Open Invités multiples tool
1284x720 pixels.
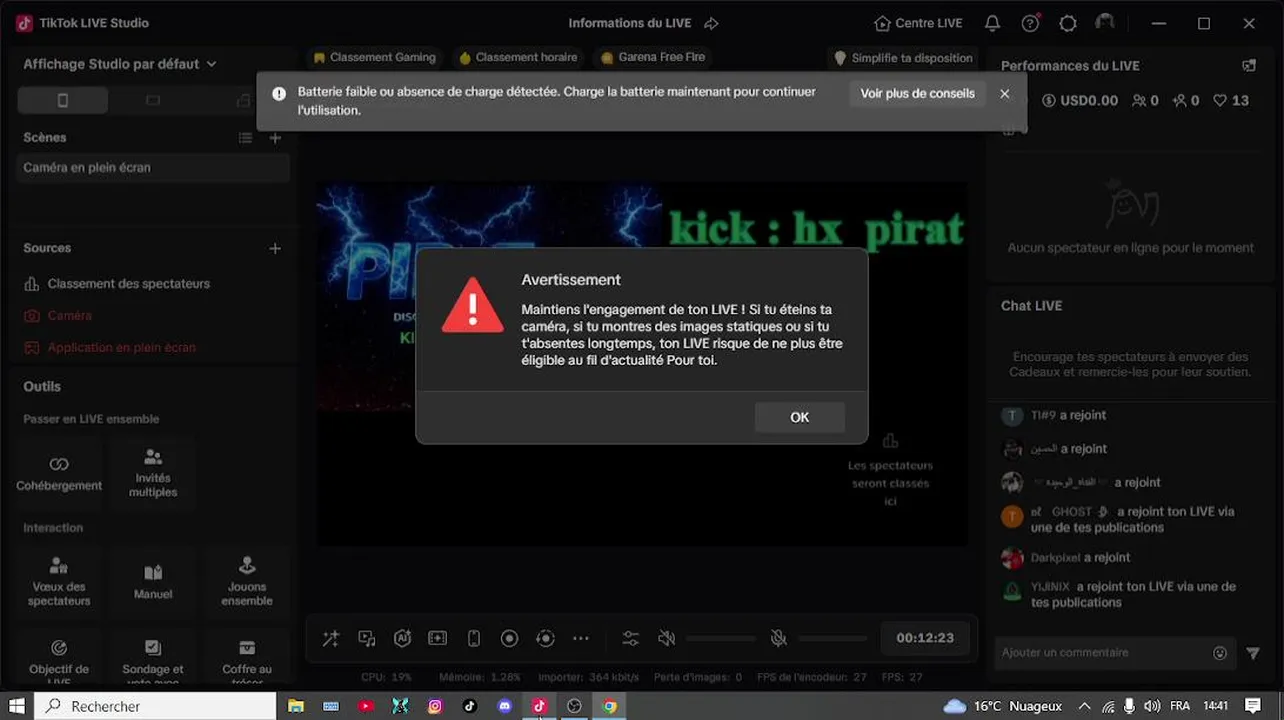pos(153,474)
